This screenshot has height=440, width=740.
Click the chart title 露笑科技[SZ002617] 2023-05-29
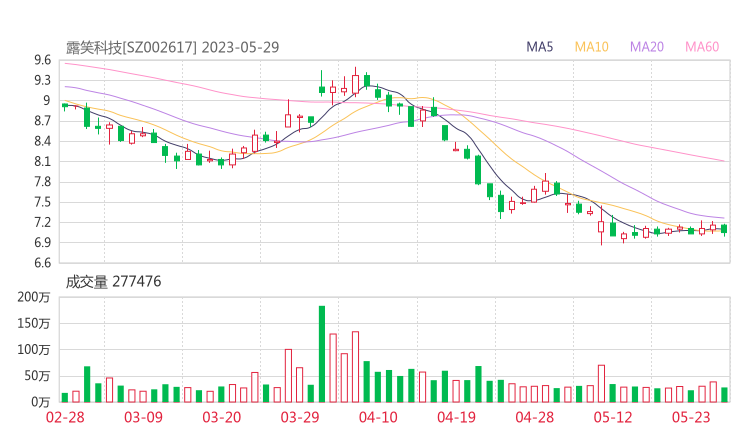(172, 47)
